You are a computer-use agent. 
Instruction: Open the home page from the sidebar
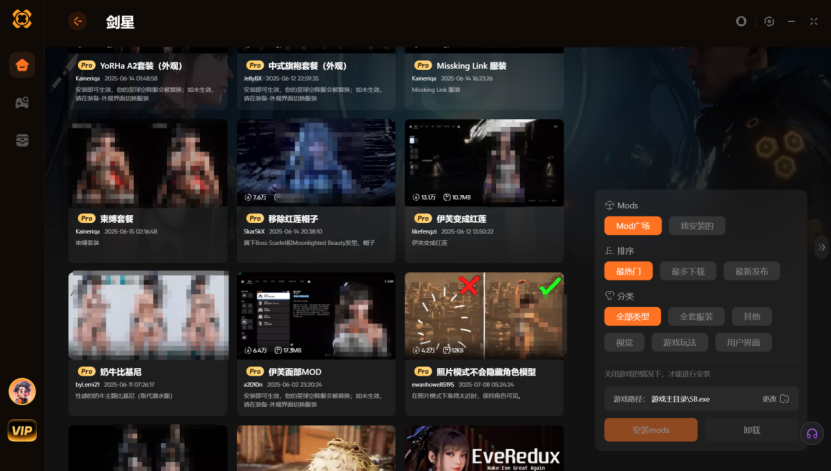pyautogui.click(x=22, y=65)
